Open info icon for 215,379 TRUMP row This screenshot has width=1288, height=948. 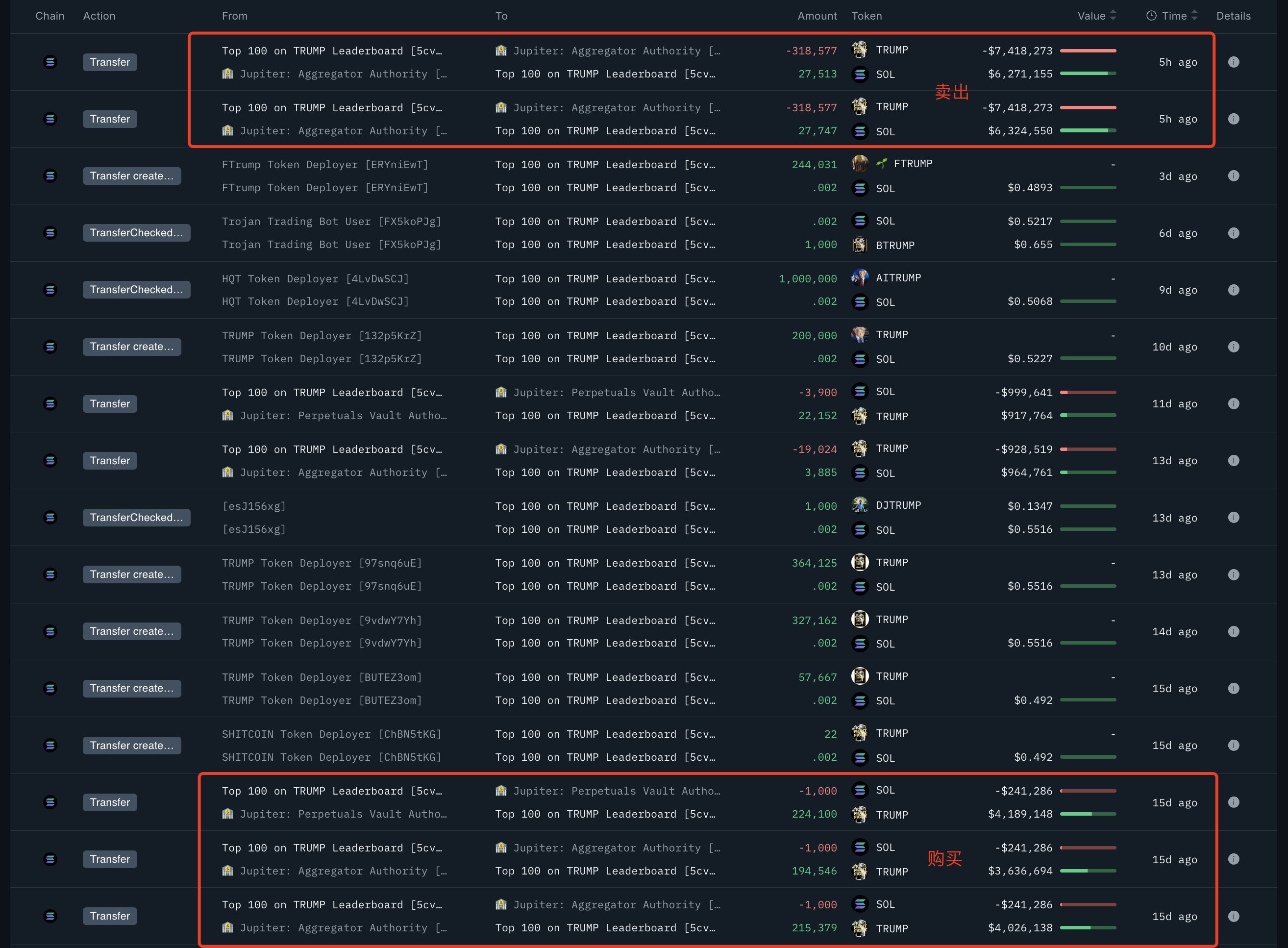coord(1234,916)
